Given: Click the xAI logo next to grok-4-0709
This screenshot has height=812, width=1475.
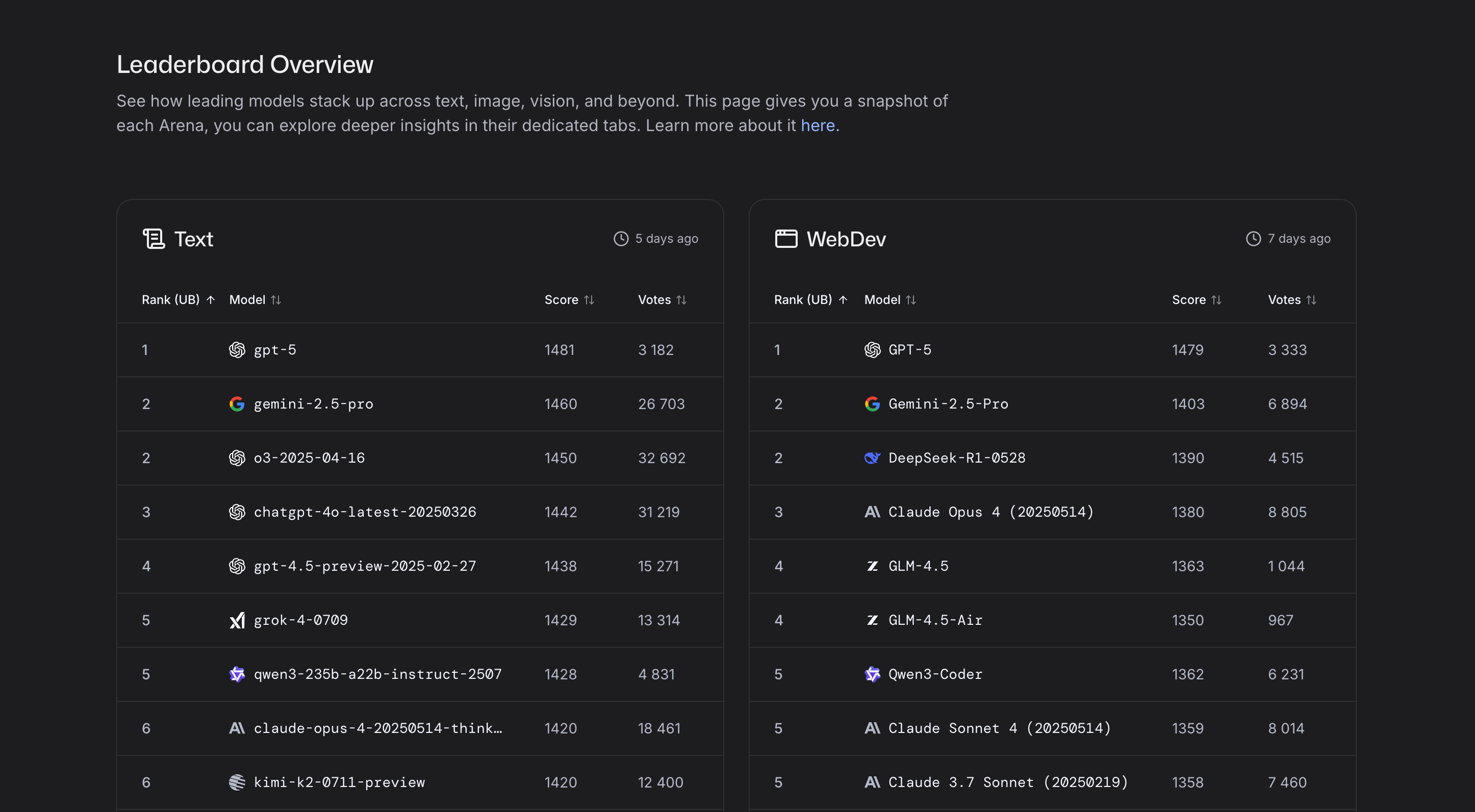Looking at the screenshot, I should [x=237, y=620].
